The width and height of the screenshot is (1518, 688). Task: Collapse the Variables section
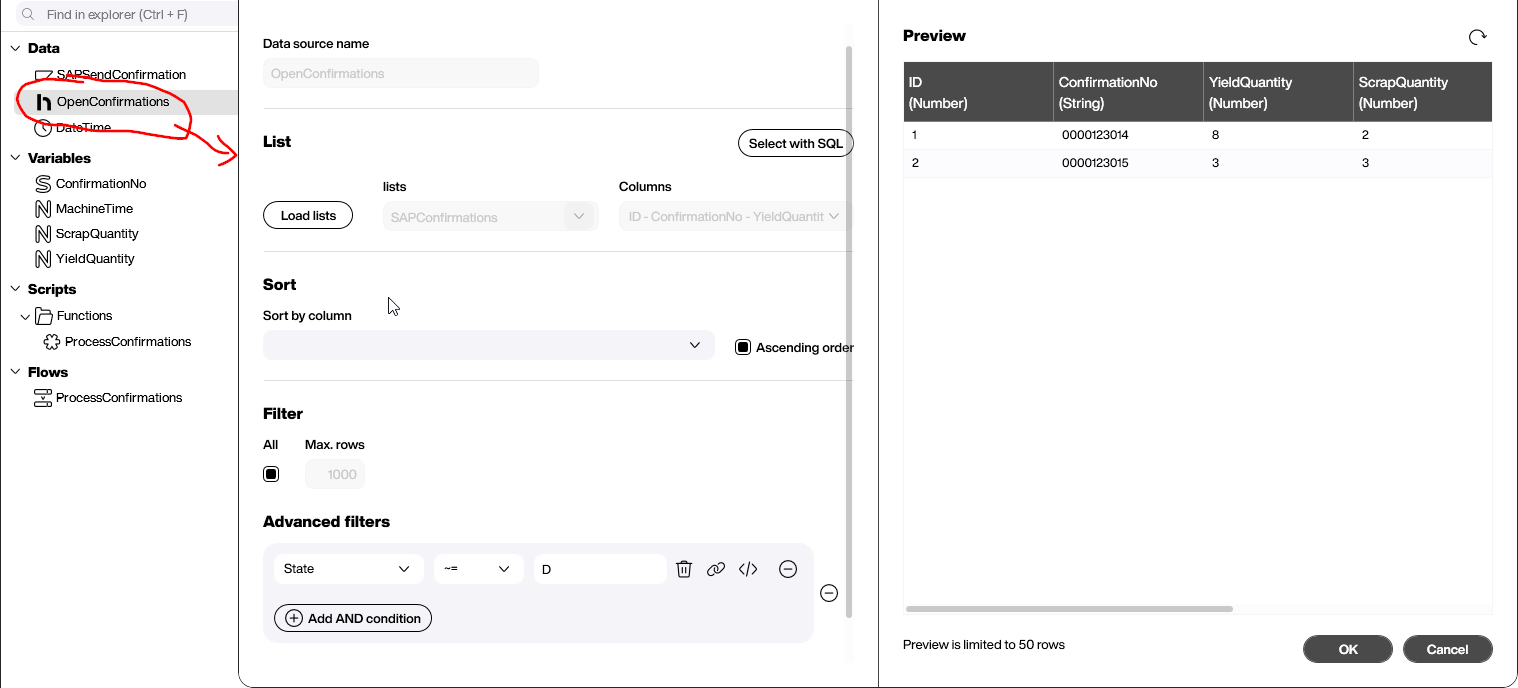(14, 158)
